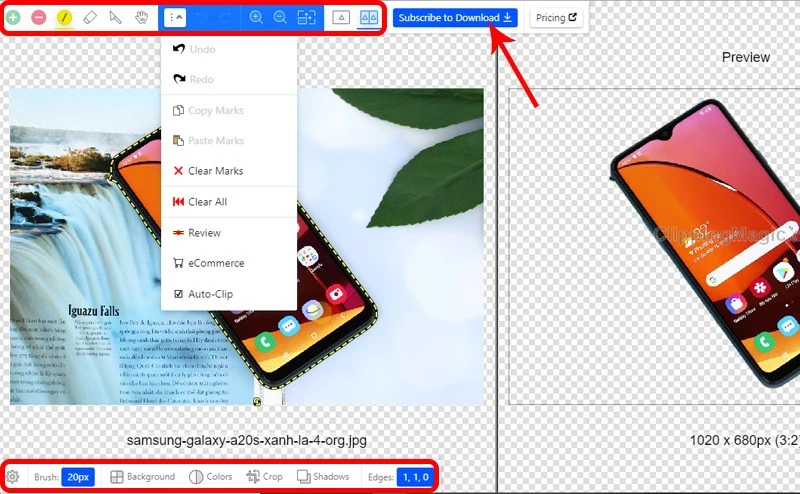This screenshot has height=494, width=800.
Task: Select the green Keep (plus) tool
Action: tap(13, 17)
